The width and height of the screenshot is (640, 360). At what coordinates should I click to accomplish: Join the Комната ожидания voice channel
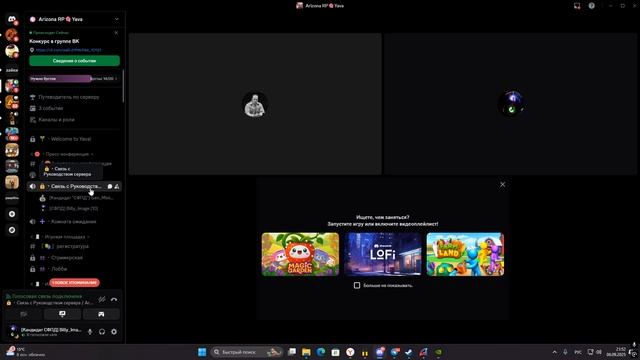(74, 222)
